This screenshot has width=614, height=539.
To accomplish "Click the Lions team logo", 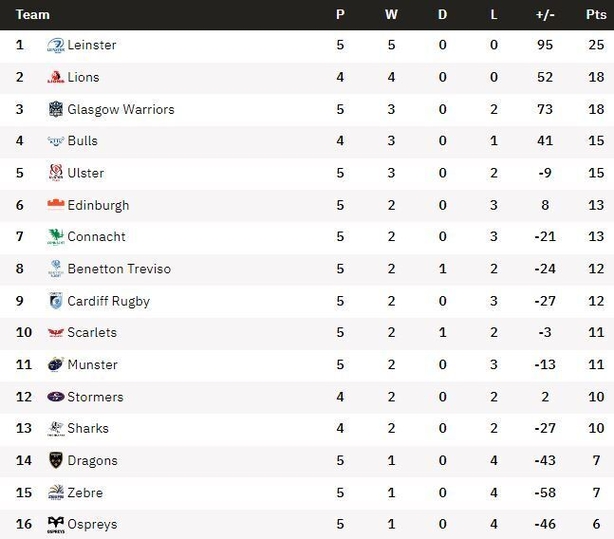I will coord(56,77).
